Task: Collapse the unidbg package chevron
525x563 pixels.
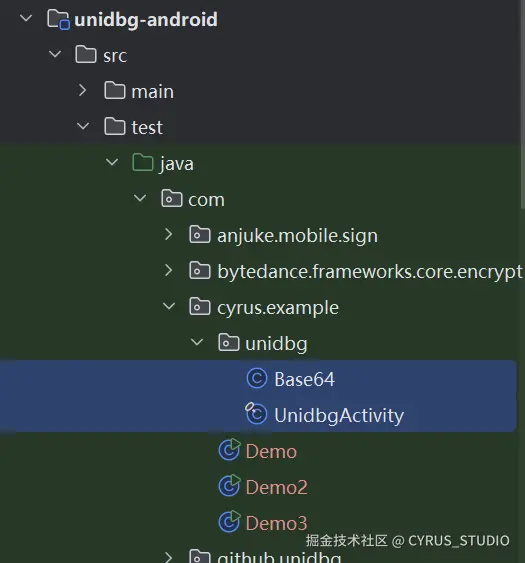Action: point(197,342)
